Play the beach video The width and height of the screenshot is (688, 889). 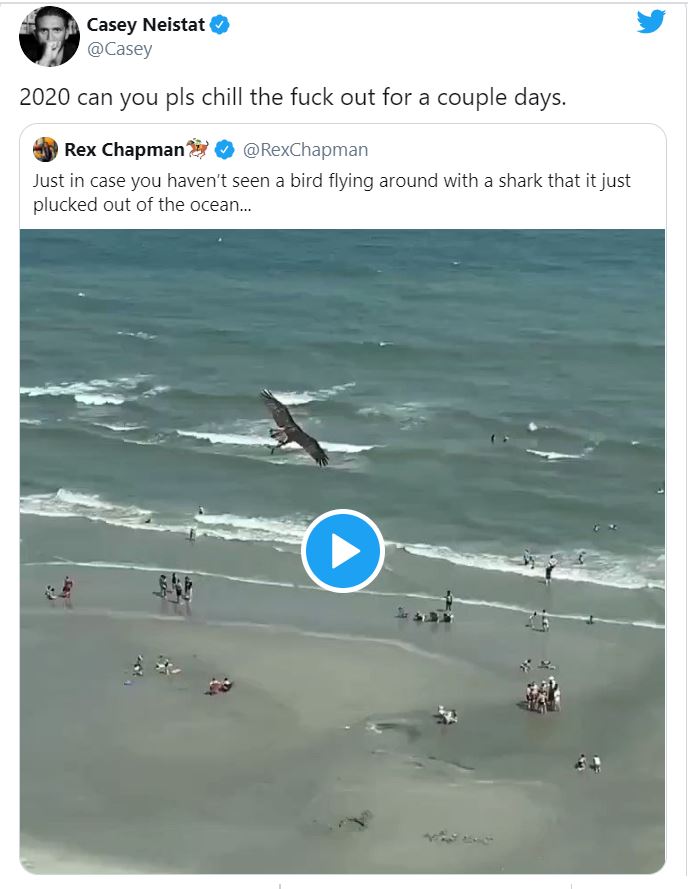343,551
